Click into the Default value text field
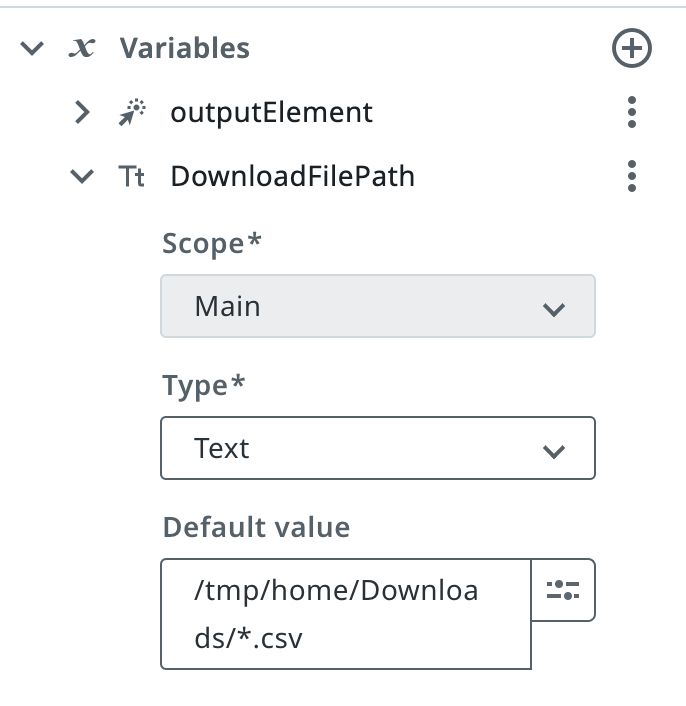 [x=345, y=613]
